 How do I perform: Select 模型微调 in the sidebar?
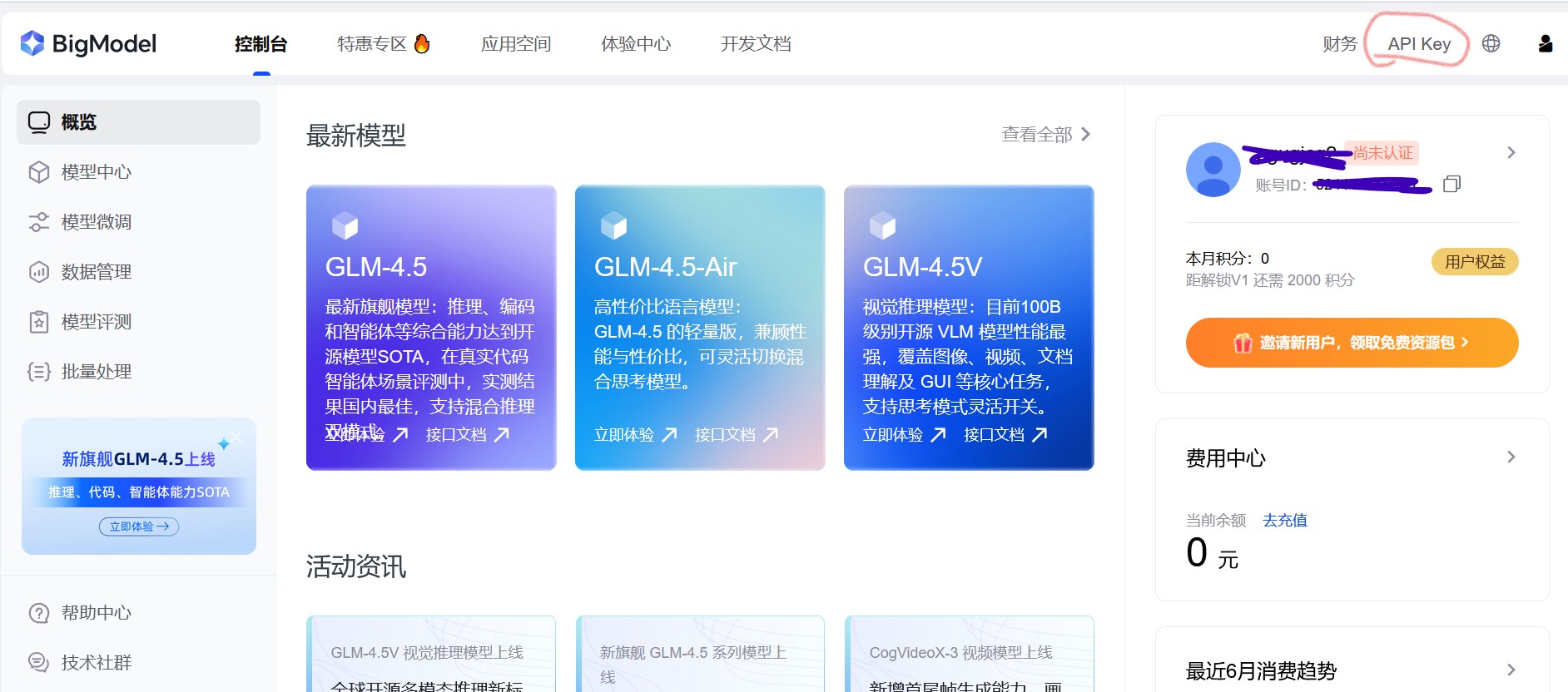(138, 222)
